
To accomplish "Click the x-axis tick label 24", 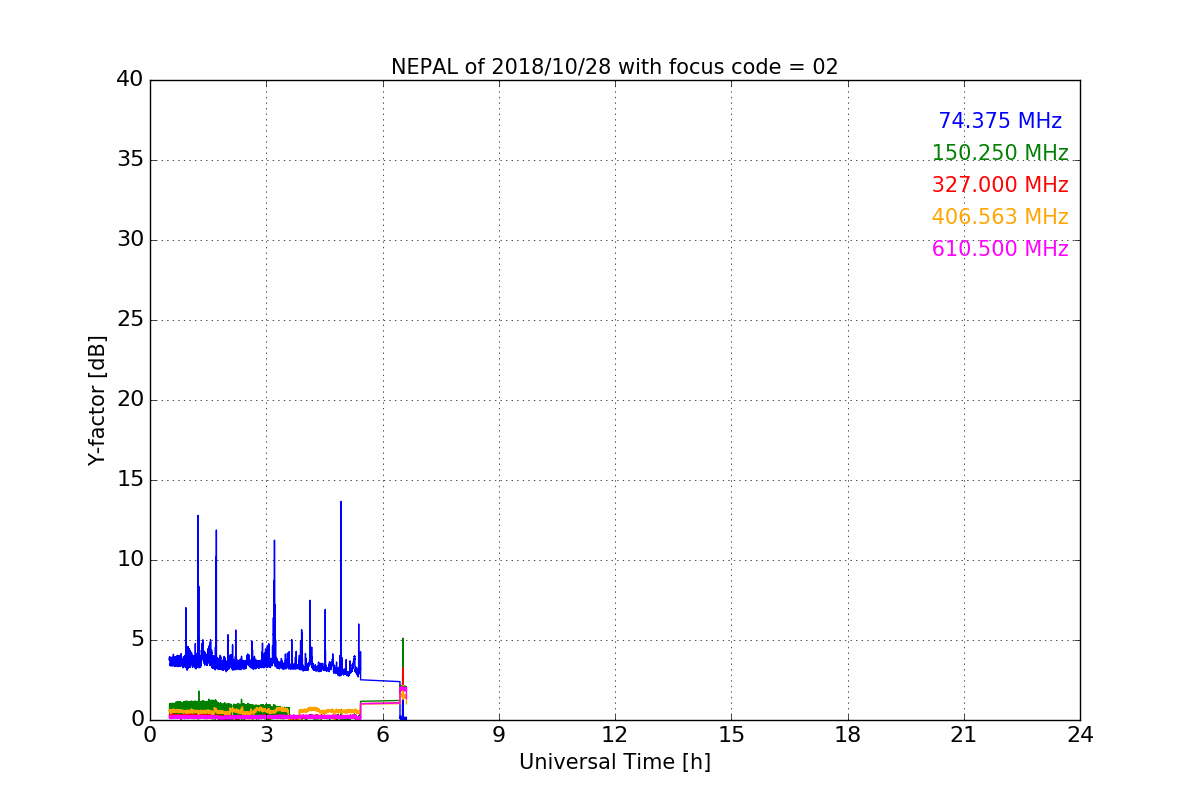I will [1080, 735].
